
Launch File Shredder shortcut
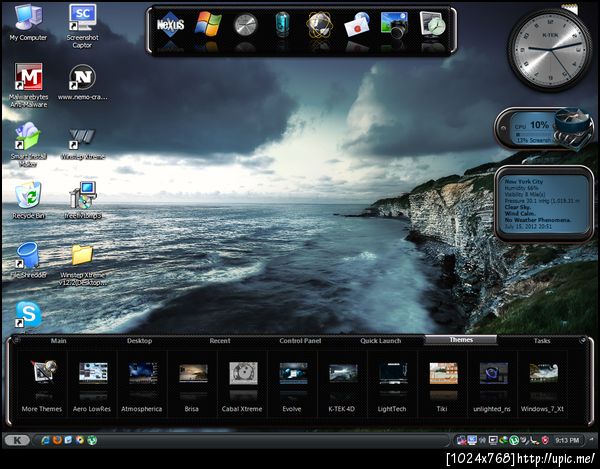point(28,259)
